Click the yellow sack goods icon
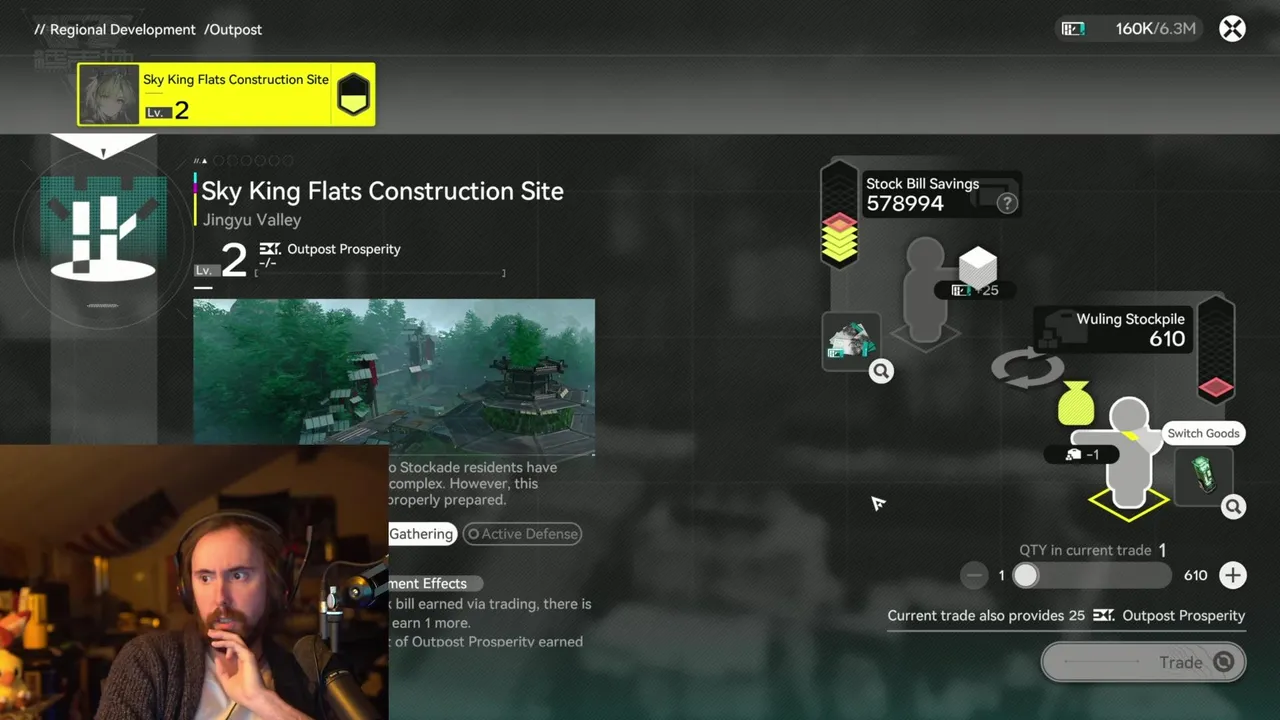The image size is (1280, 720). 1075,403
